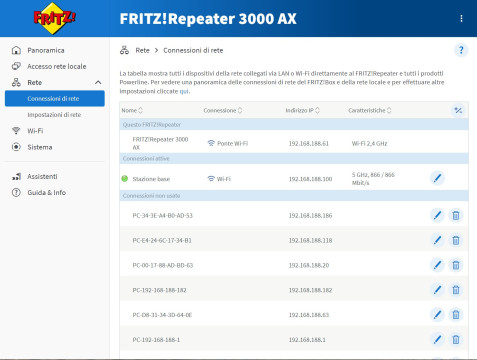Viewport: 477px width, 360px height.
Task: Edit the PC-192-168-188-1 entry
Action: [437, 340]
